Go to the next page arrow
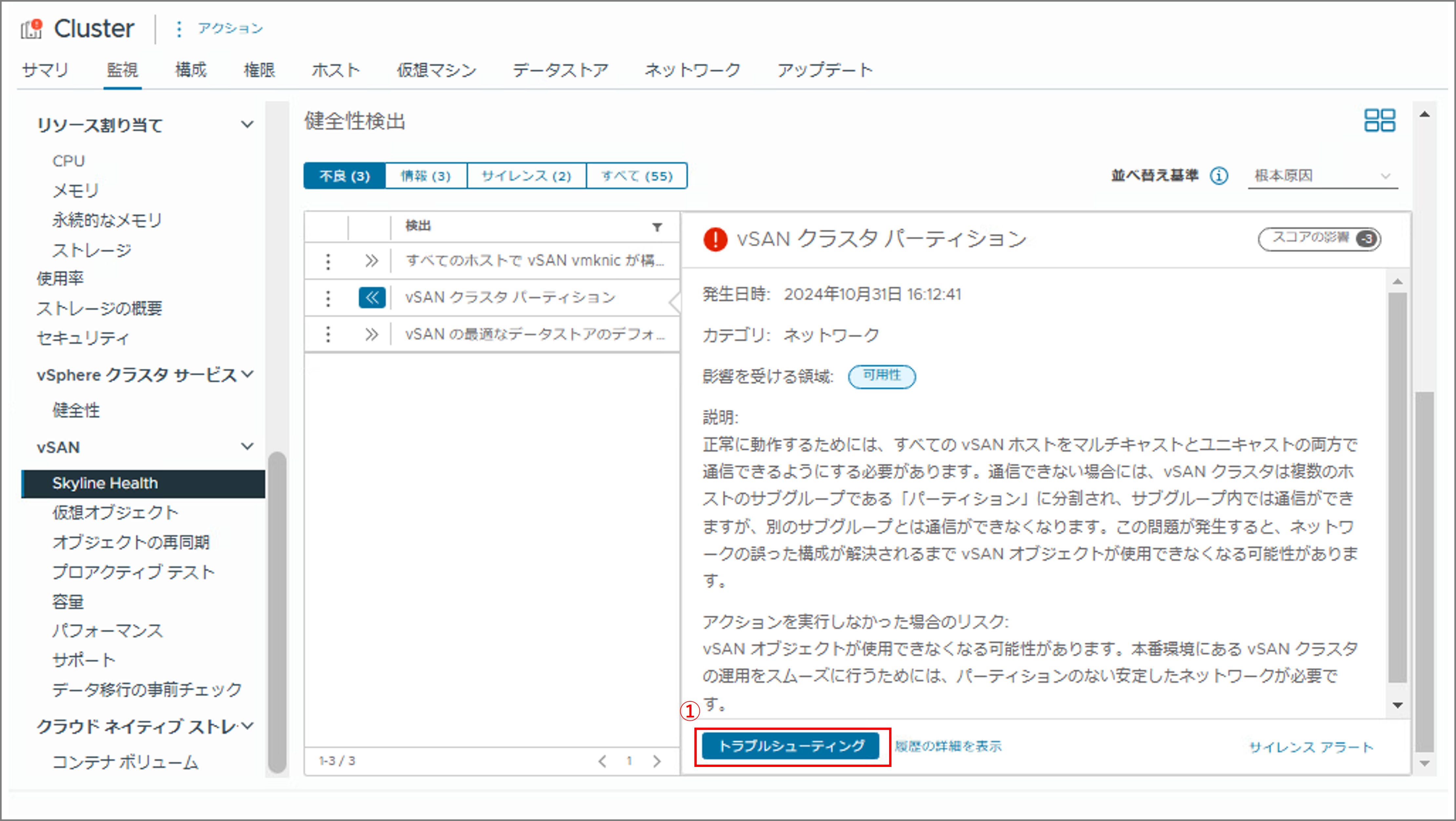This screenshot has height=821, width=1456. pos(657,761)
